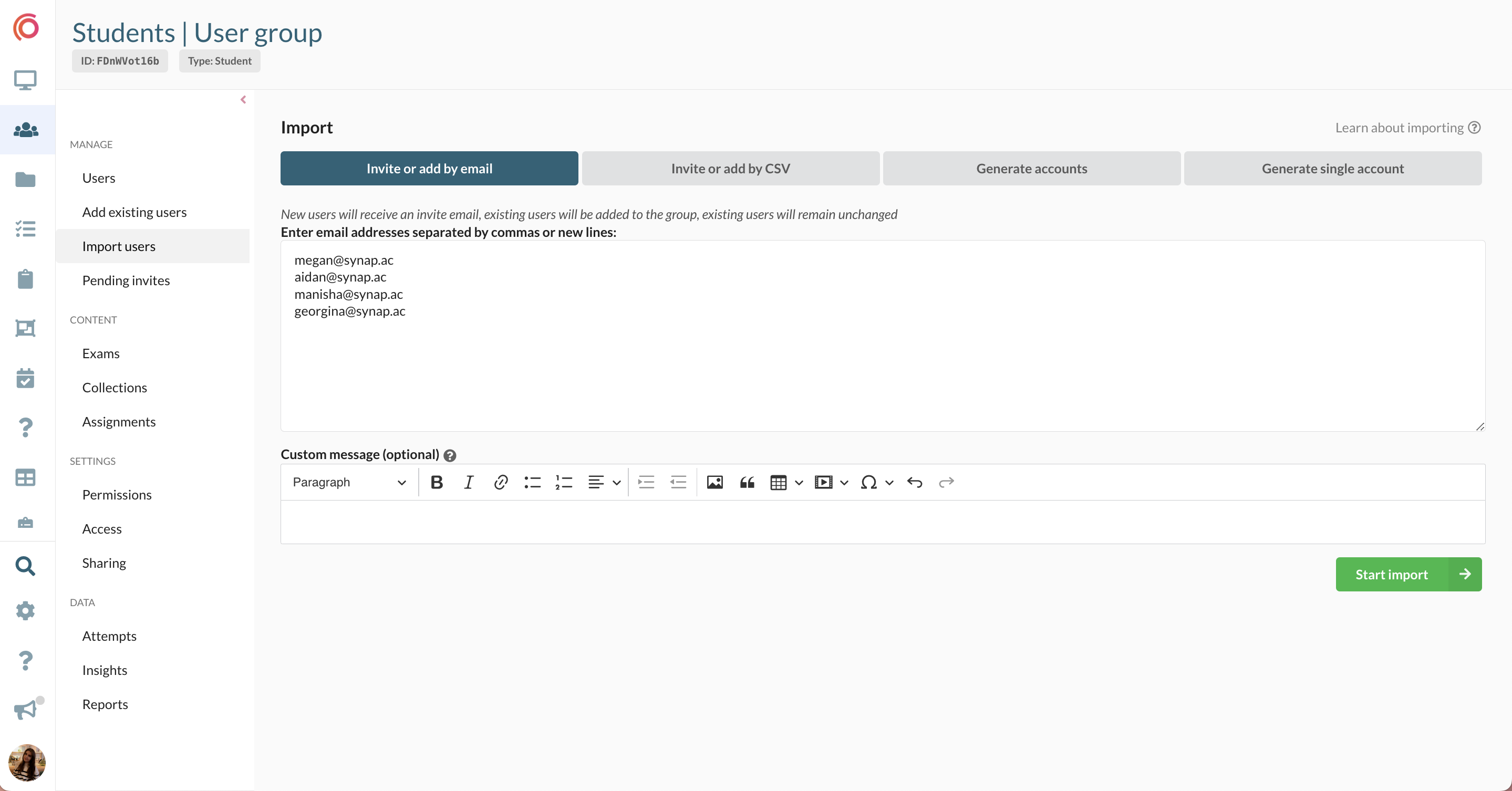Collapse the side menu with pink chevron
Viewport: 1512px width, 791px height.
pos(243,100)
